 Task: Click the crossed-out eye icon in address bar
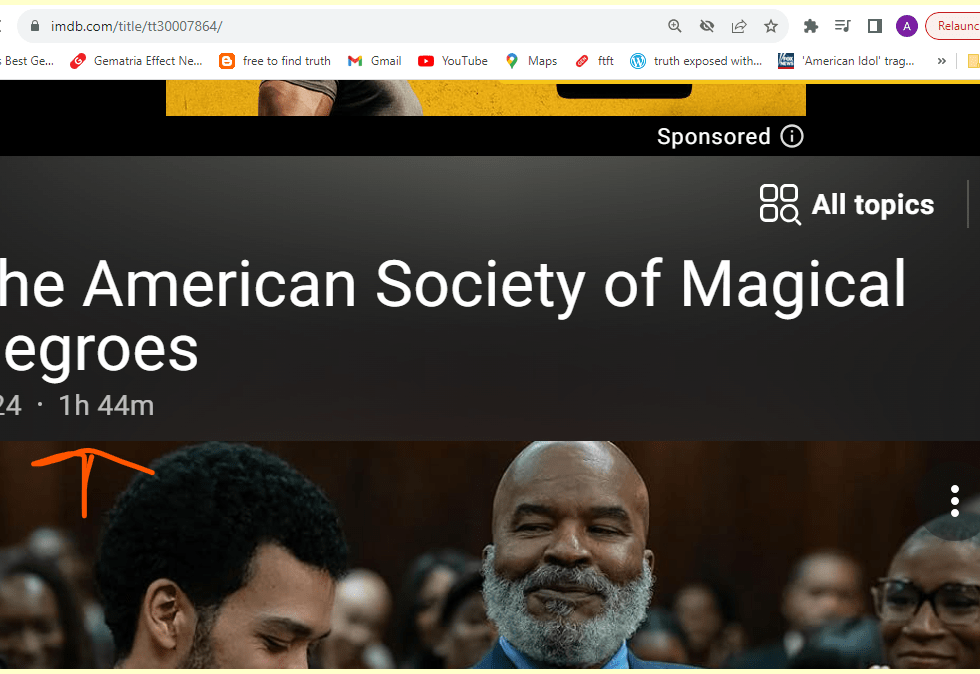pos(707,26)
